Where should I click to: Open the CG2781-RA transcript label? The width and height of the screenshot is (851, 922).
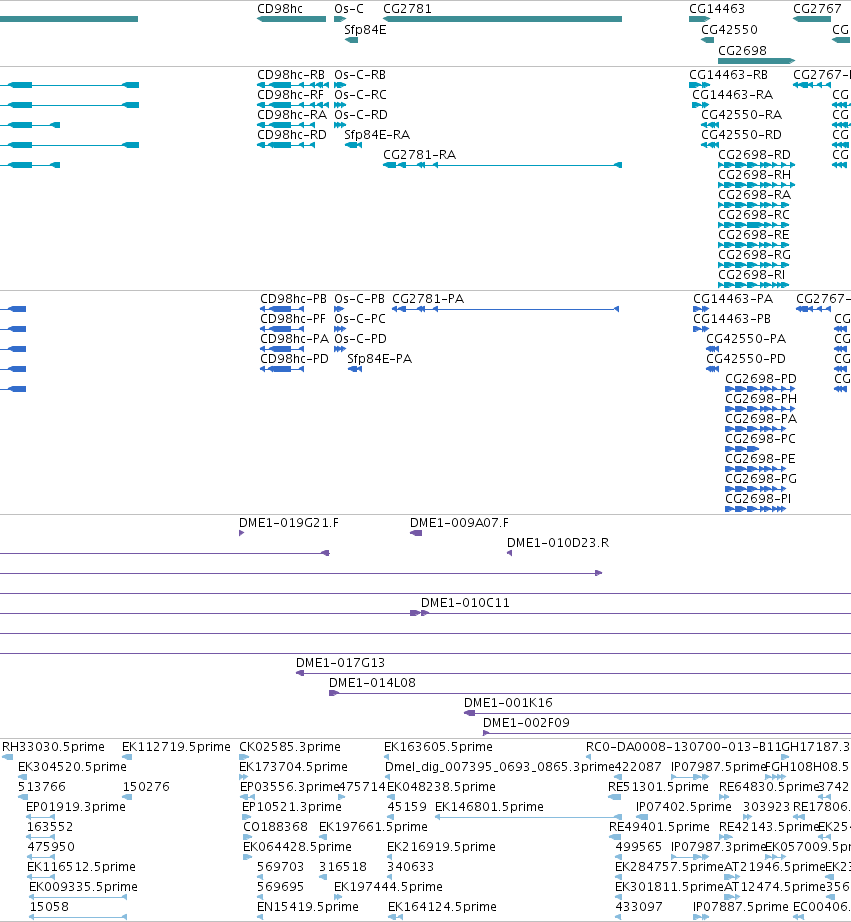coord(419,155)
